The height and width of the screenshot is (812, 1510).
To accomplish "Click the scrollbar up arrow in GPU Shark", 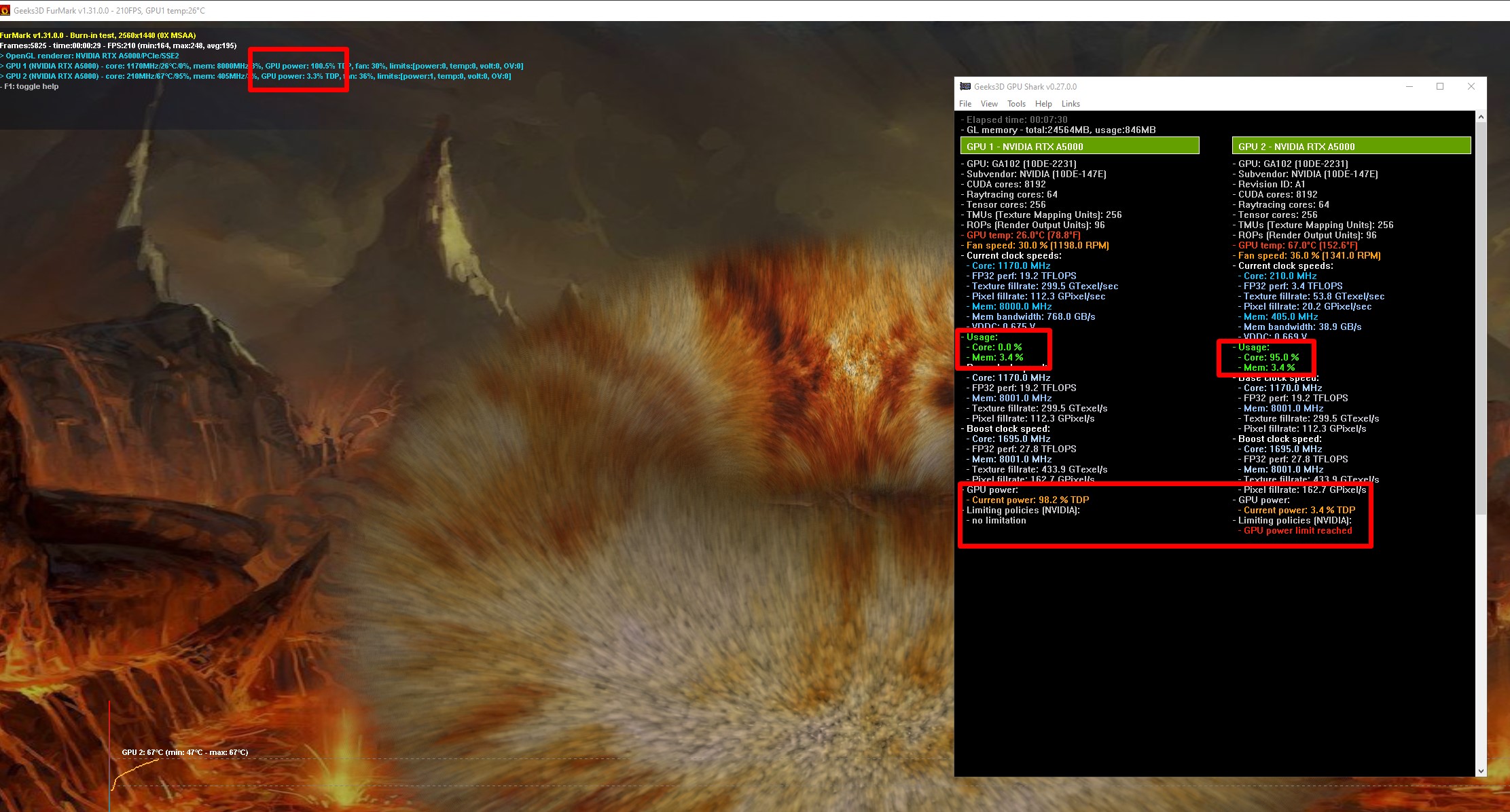I will (1481, 117).
